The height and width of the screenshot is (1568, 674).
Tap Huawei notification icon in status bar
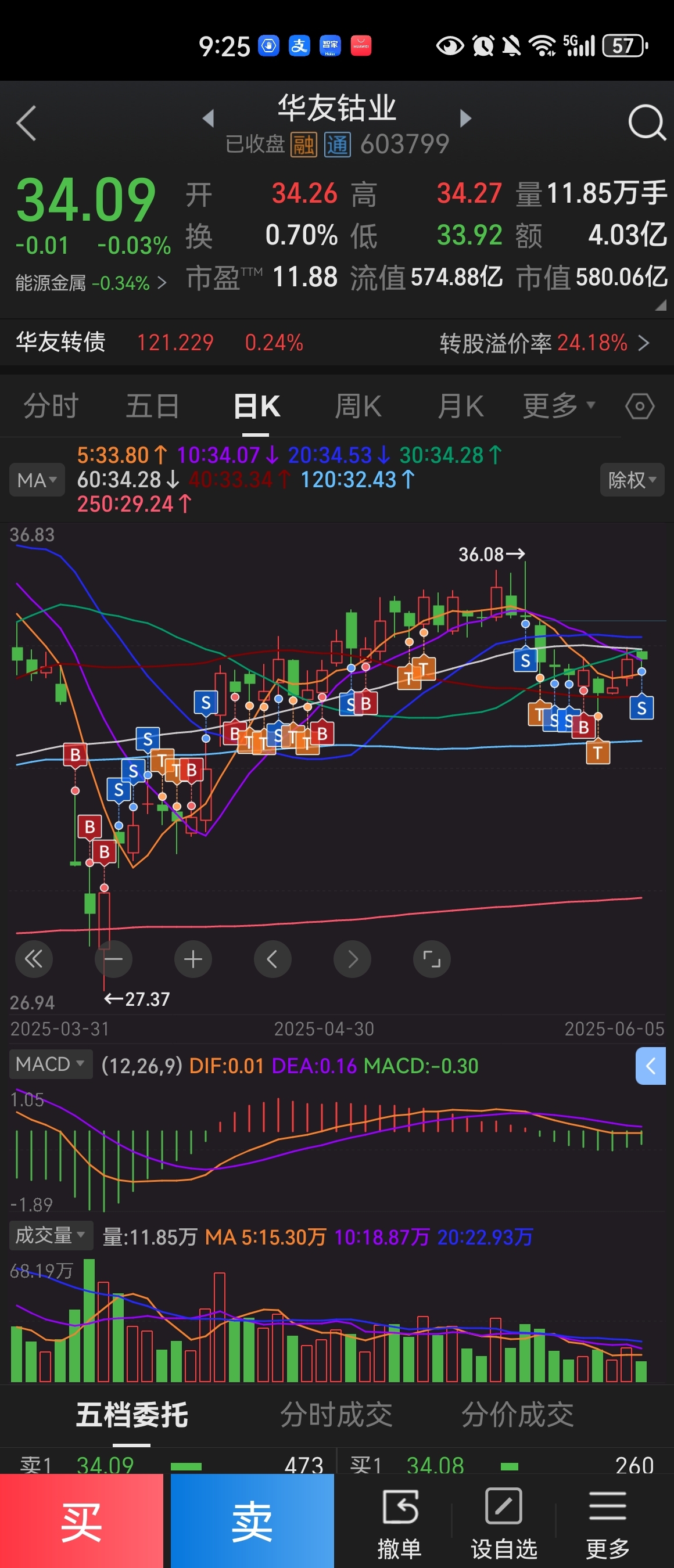pos(361,46)
